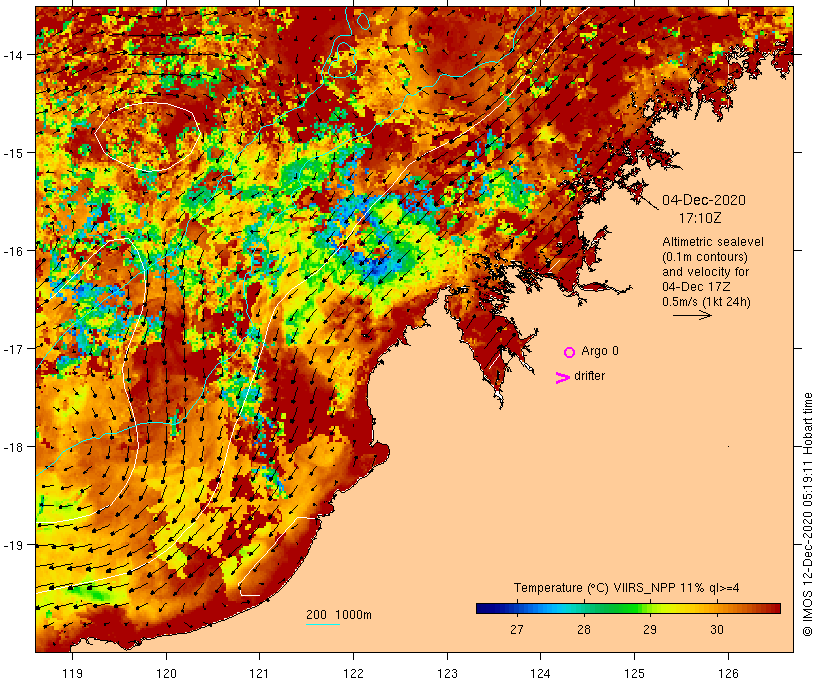Click the latitude axis label '-17'
The width and height of the screenshot is (820, 680).
coord(13,348)
